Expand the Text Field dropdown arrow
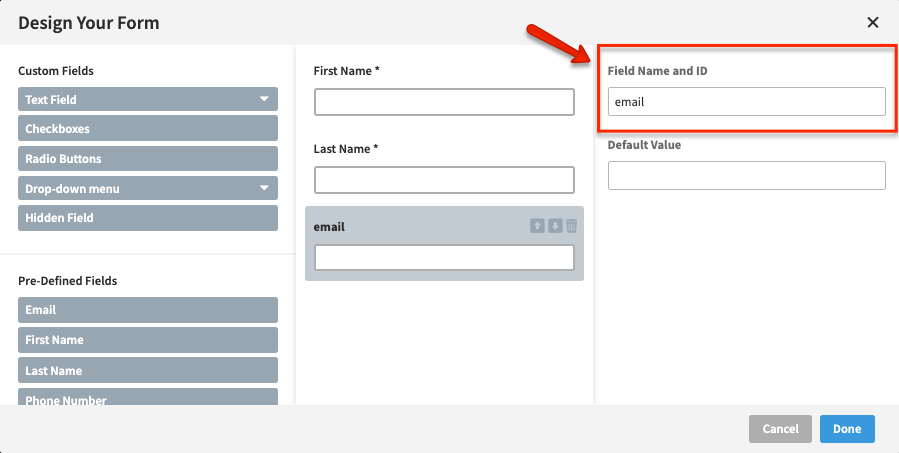 tap(264, 99)
